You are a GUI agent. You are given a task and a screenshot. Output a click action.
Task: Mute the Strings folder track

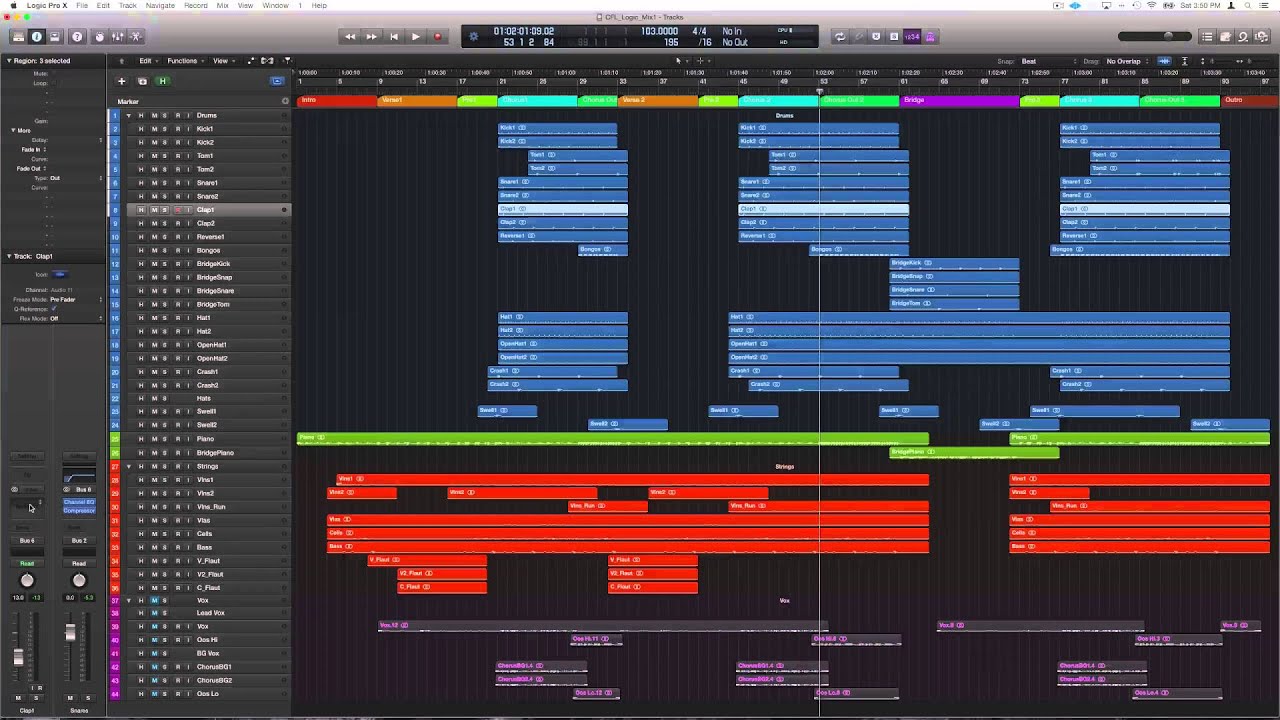pos(153,466)
